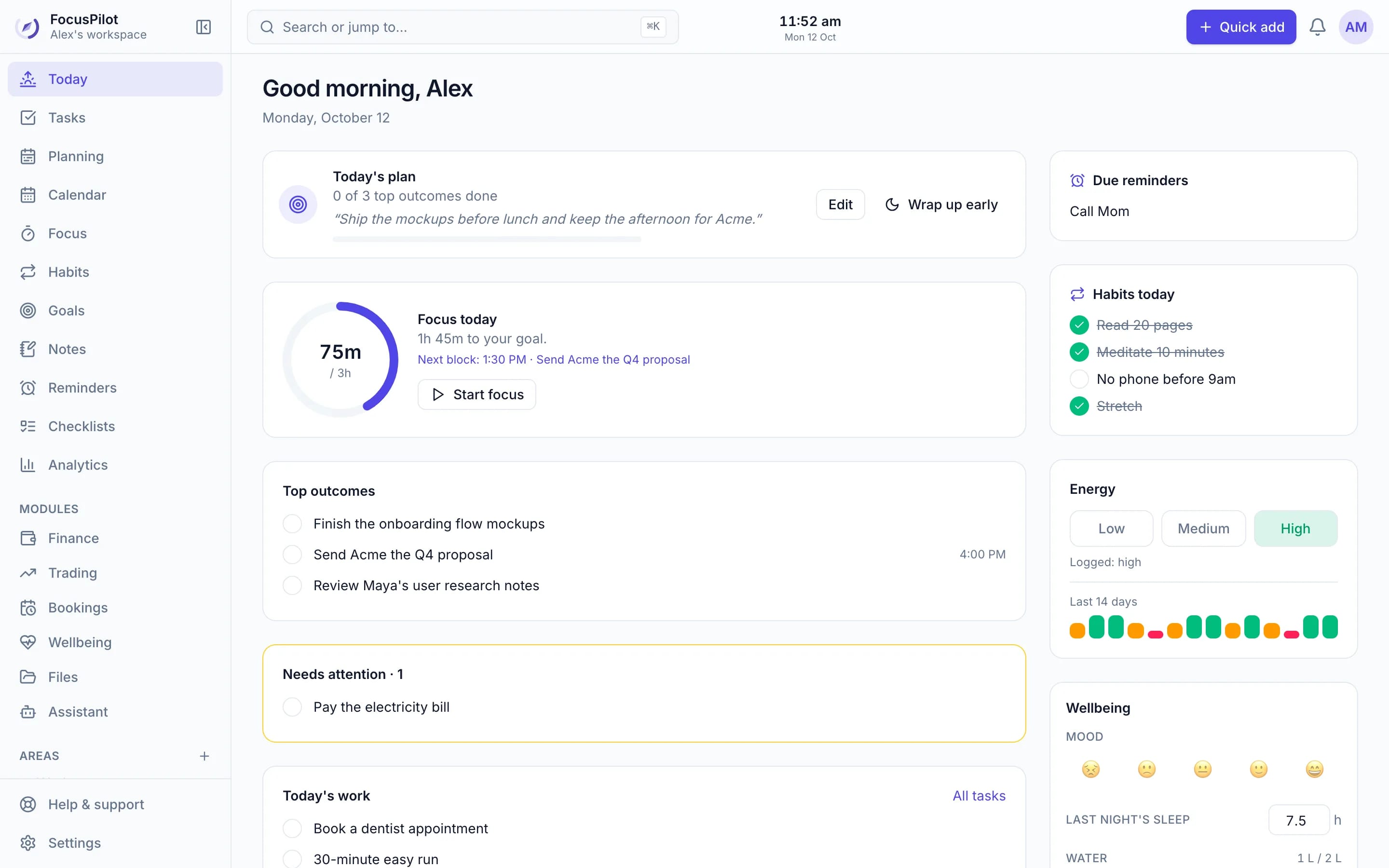
Task: Select the slightly frowning mood emoji
Action: 1146,769
